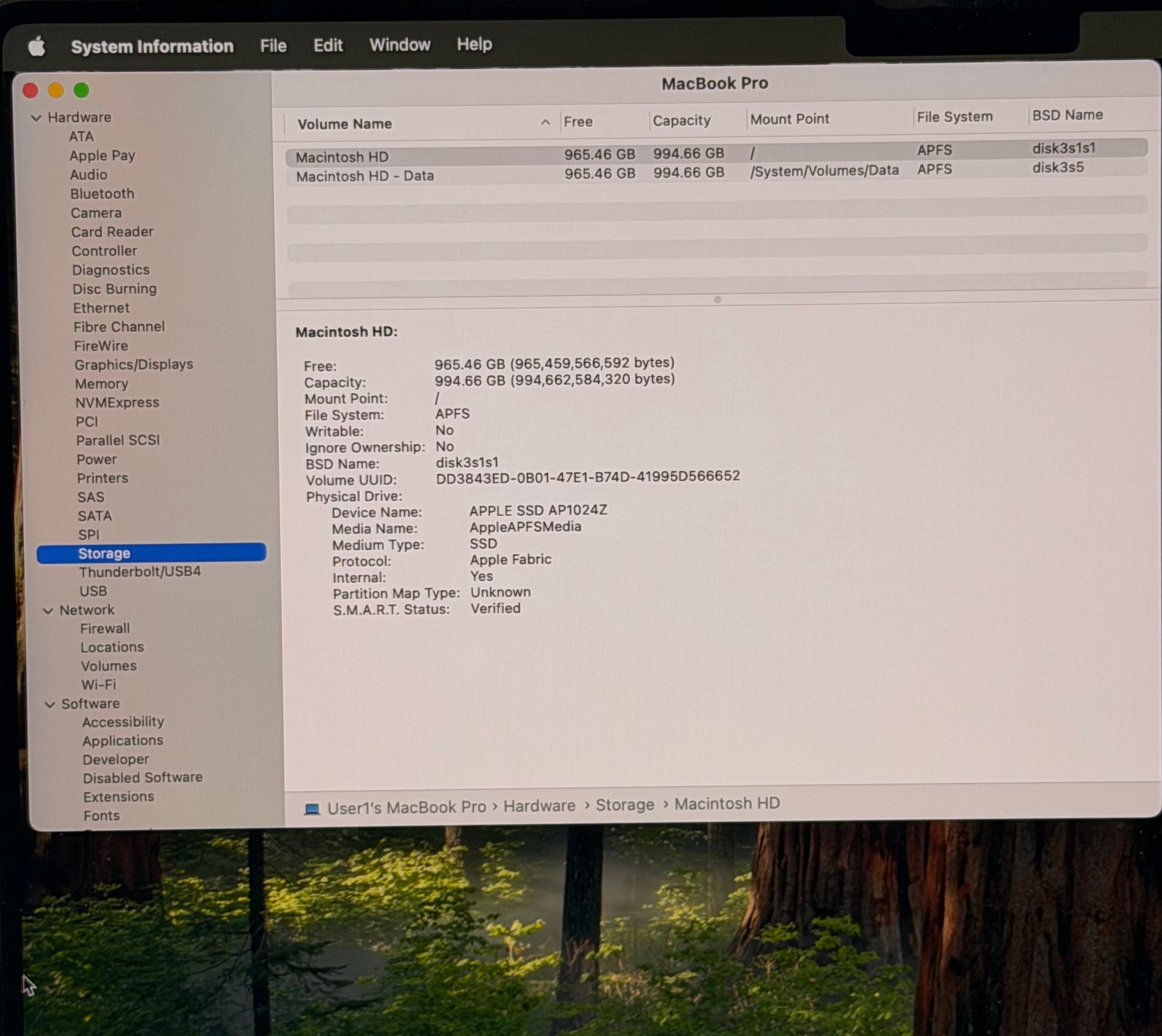Open the Window menu

tap(400, 45)
